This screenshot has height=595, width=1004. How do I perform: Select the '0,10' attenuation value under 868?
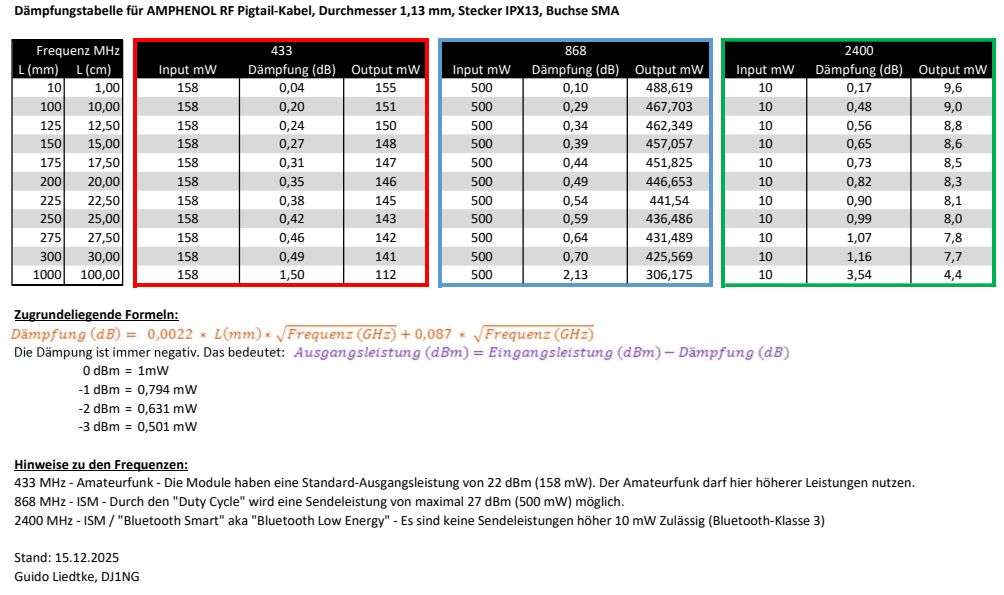pyautogui.click(x=575, y=88)
